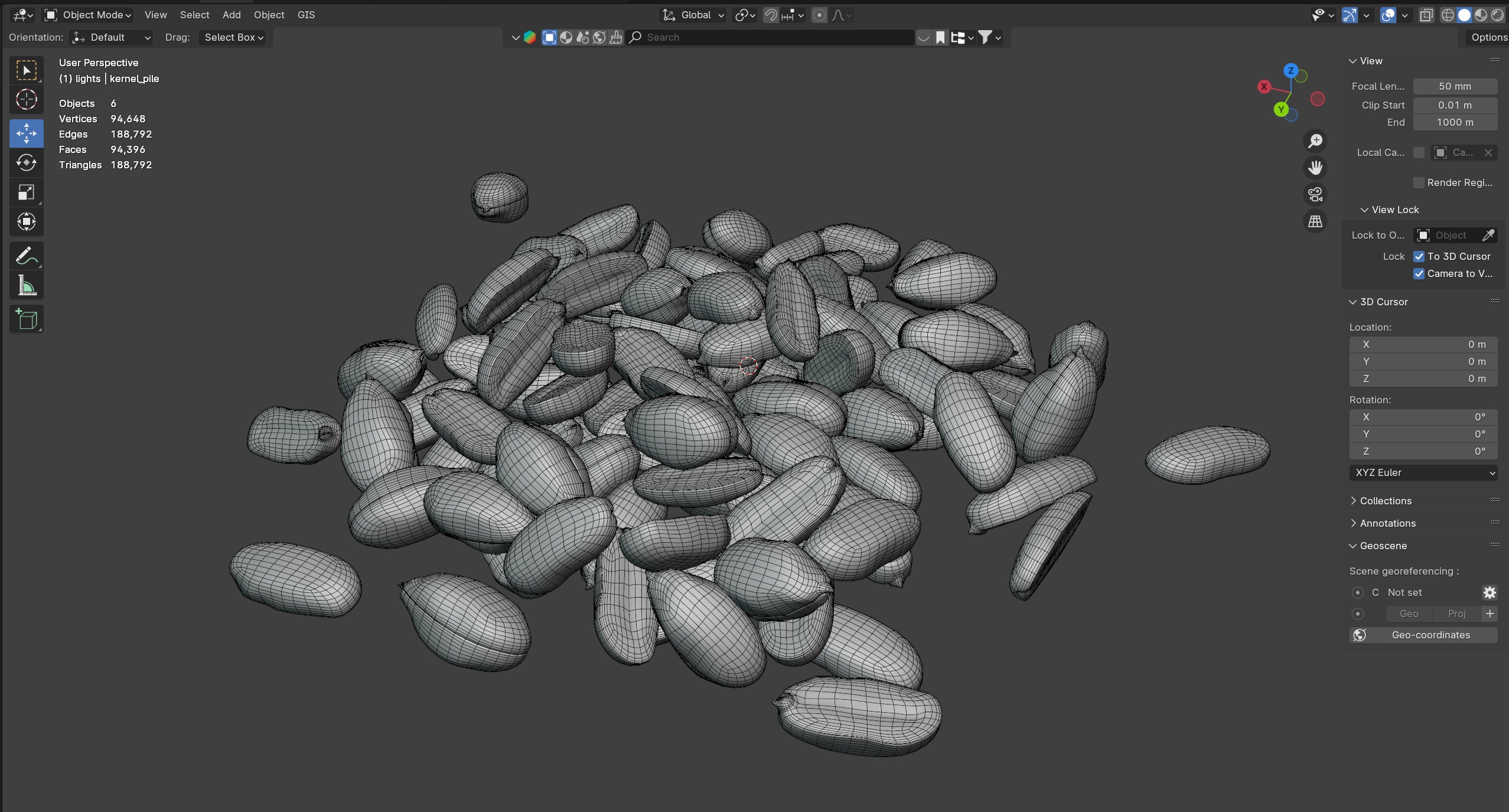Click the Options button
This screenshot has height=812, width=1509.
[x=1488, y=37]
